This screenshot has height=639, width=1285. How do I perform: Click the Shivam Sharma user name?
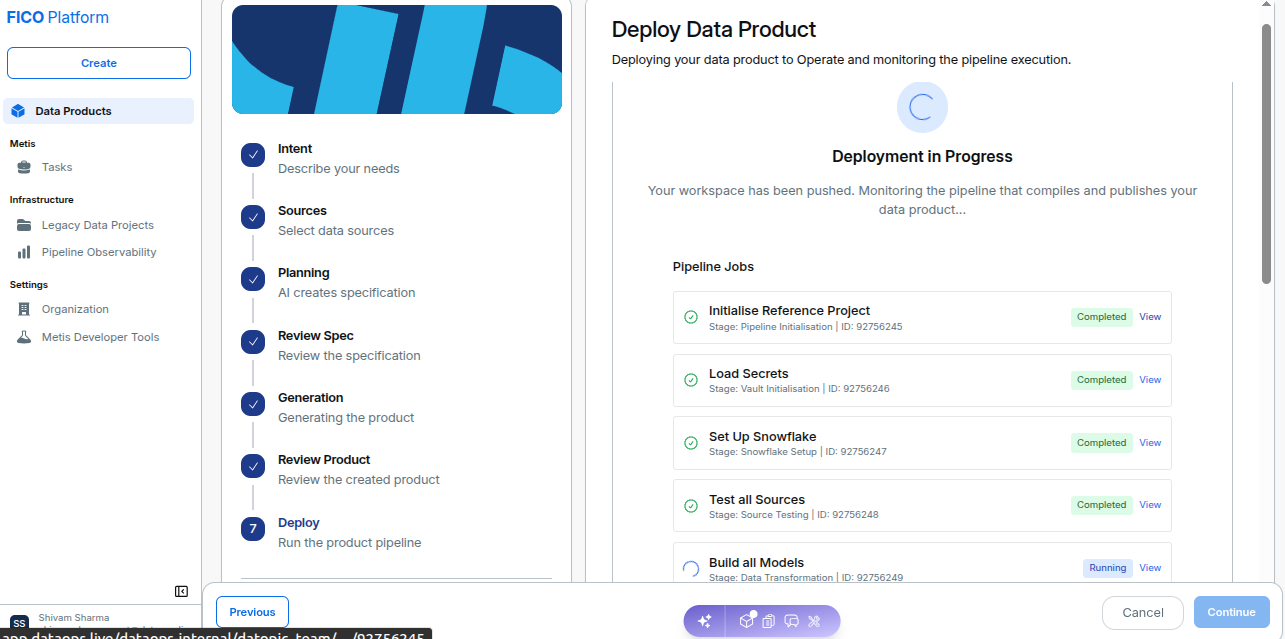click(74, 618)
